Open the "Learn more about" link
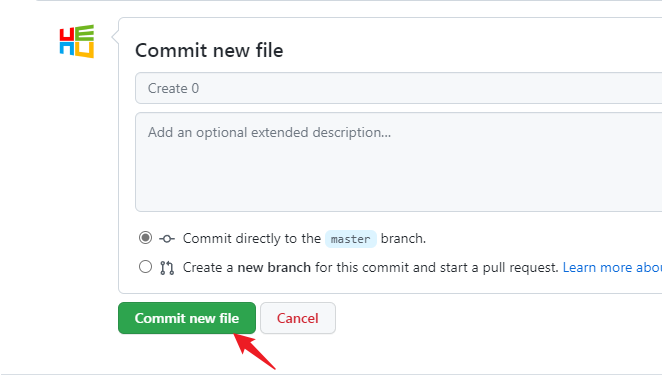The width and height of the screenshot is (662, 383). coord(612,267)
